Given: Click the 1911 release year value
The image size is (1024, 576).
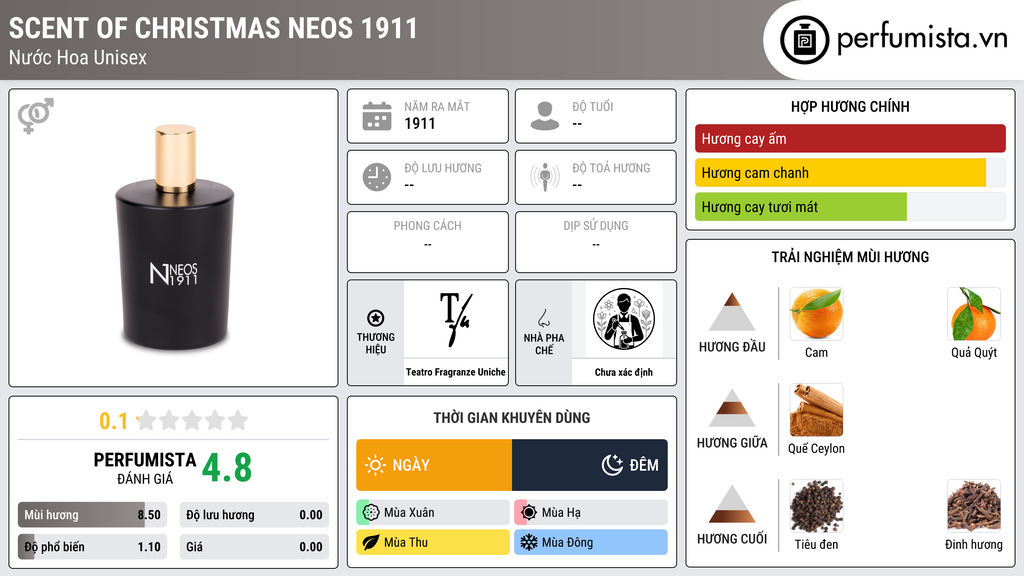Looking at the screenshot, I should point(420,123).
